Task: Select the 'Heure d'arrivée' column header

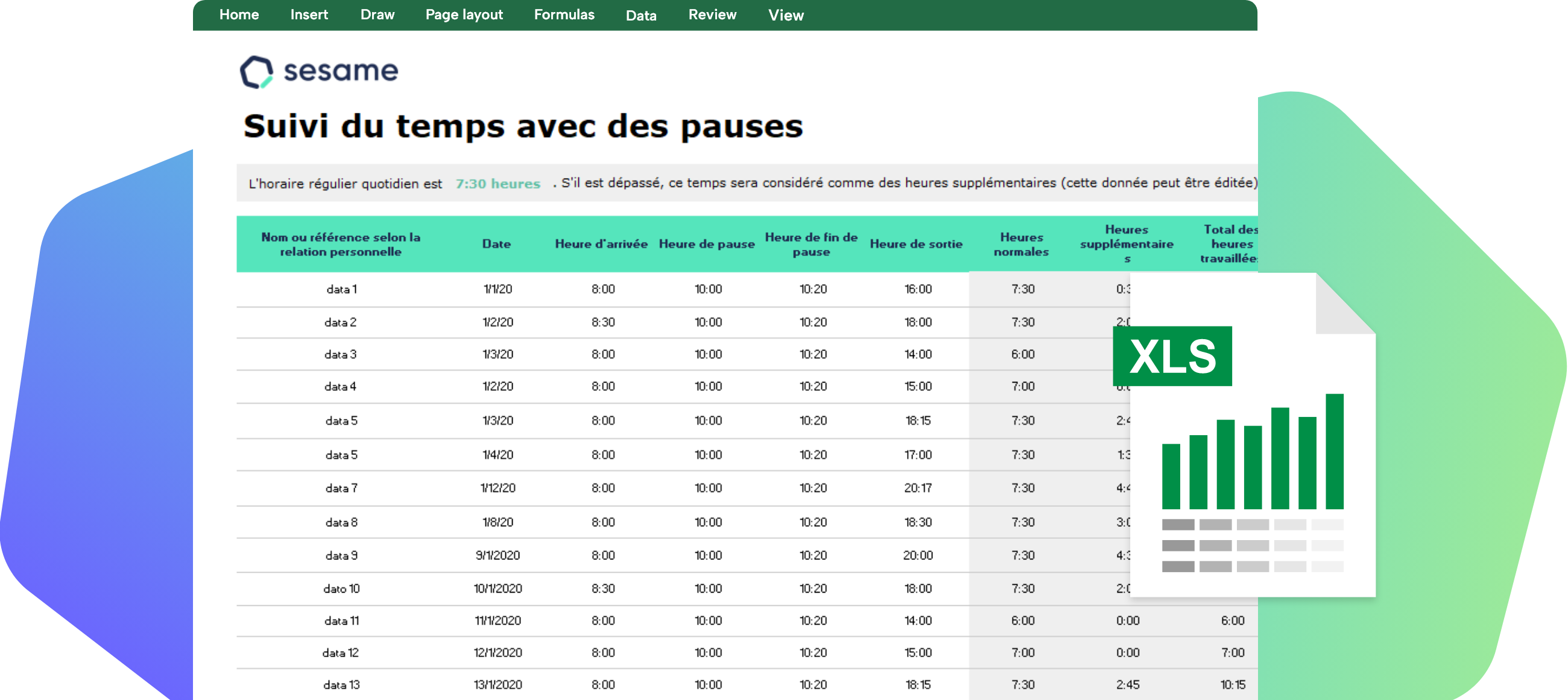Action: pos(601,244)
